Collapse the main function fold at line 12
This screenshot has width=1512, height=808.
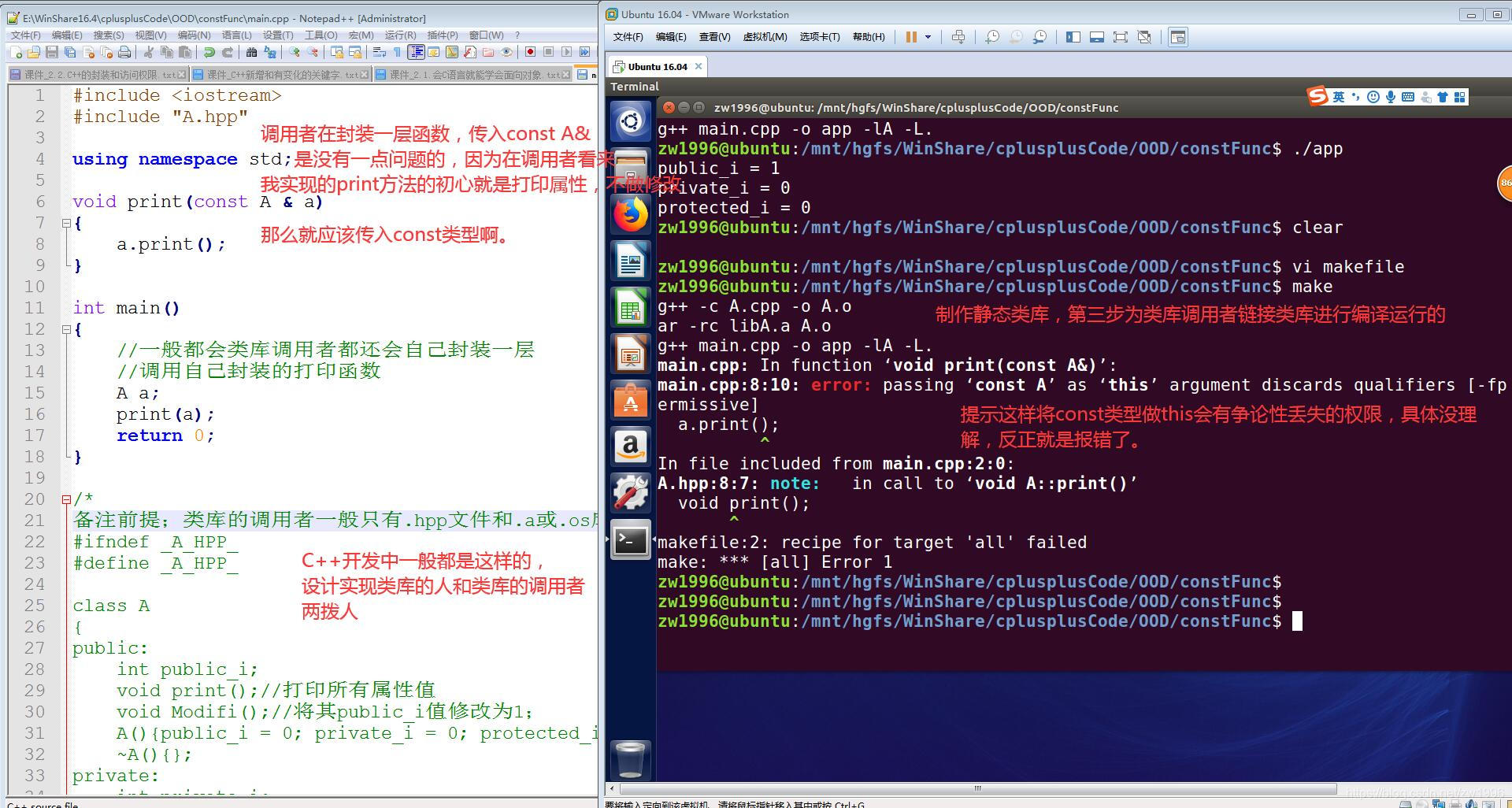click(67, 329)
